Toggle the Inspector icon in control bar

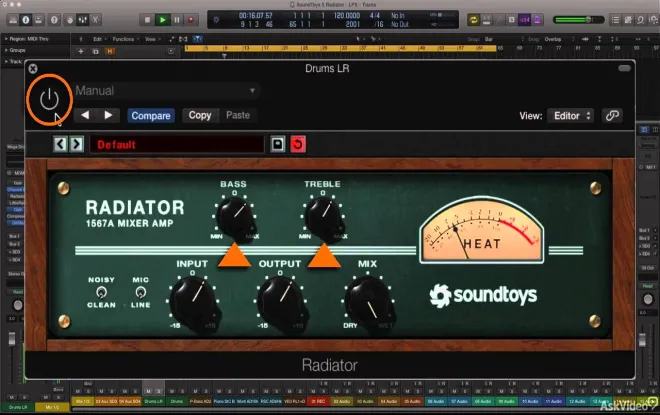point(26,20)
